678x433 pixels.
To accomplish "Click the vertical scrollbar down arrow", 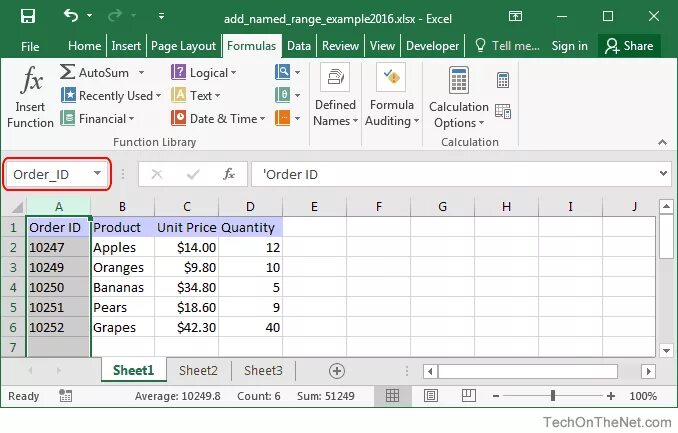I will [666, 350].
